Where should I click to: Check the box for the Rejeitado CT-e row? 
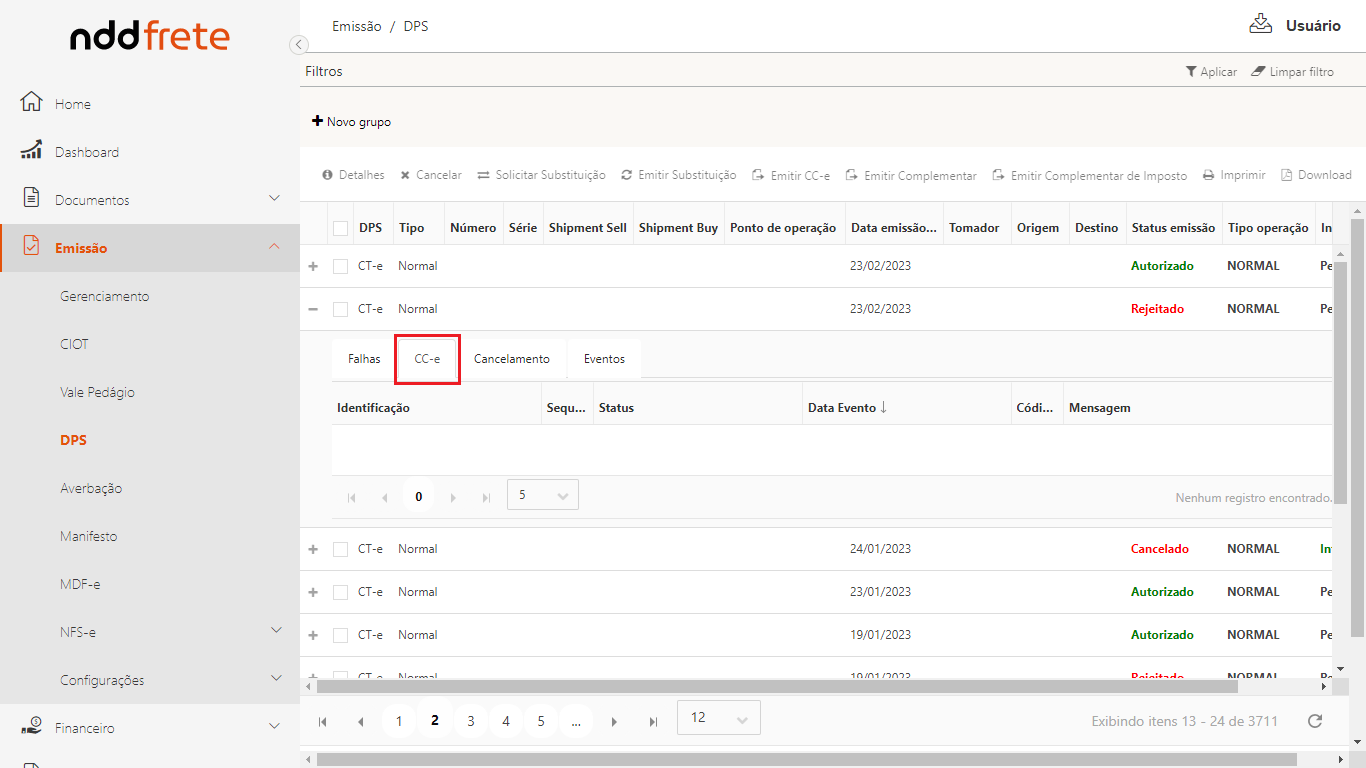[341, 309]
